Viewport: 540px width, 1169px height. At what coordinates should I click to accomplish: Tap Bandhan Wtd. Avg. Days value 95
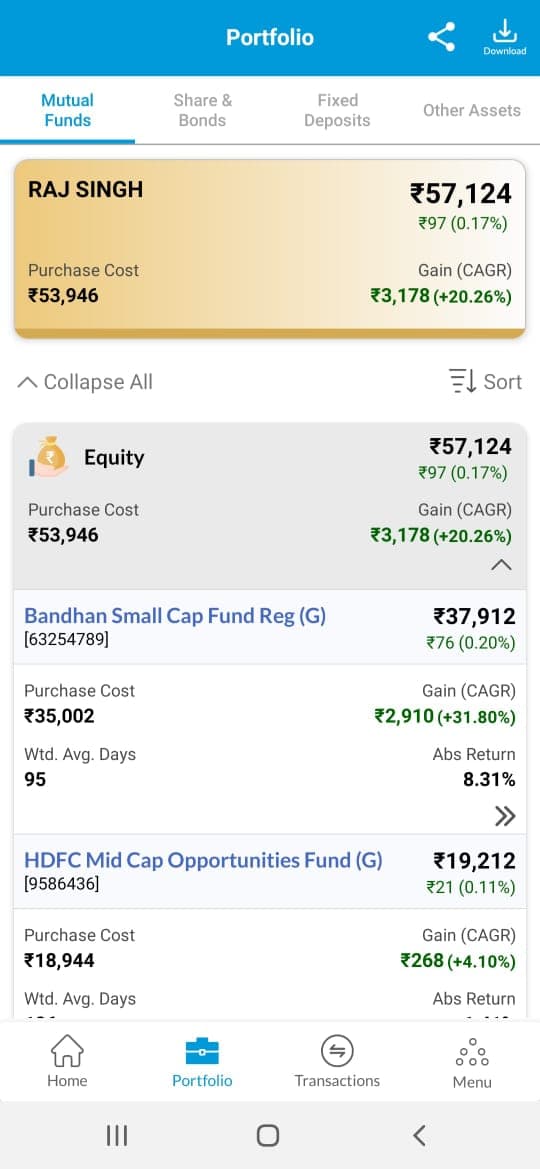coord(35,780)
